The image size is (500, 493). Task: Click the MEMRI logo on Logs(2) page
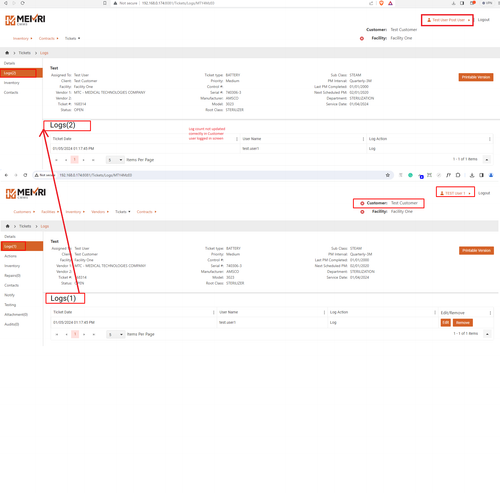point(25,20)
